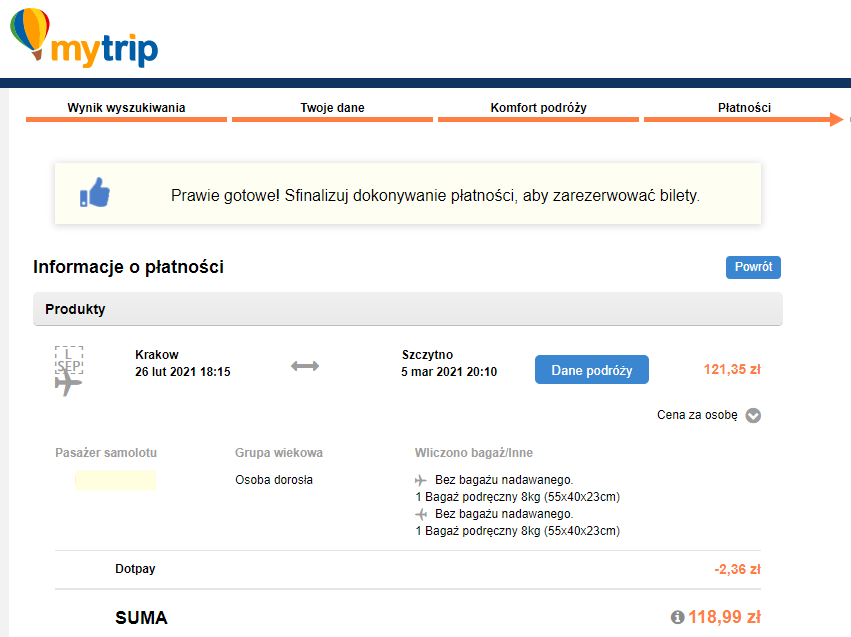Viewport: 851px width, 637px height.
Task: Open the Dane podróży details
Action: point(592,370)
